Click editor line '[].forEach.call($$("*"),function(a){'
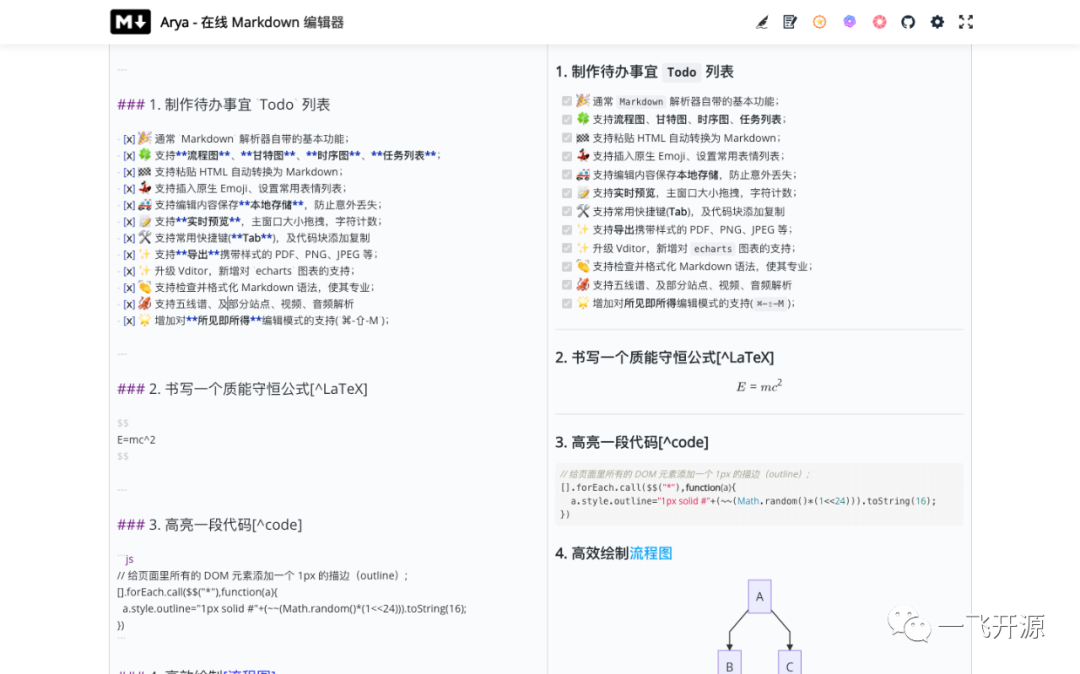This screenshot has width=1080, height=674. (198, 592)
